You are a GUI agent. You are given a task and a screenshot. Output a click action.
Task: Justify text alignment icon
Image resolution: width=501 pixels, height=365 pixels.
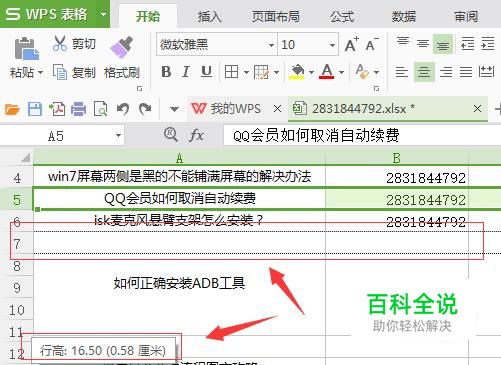click(x=466, y=72)
